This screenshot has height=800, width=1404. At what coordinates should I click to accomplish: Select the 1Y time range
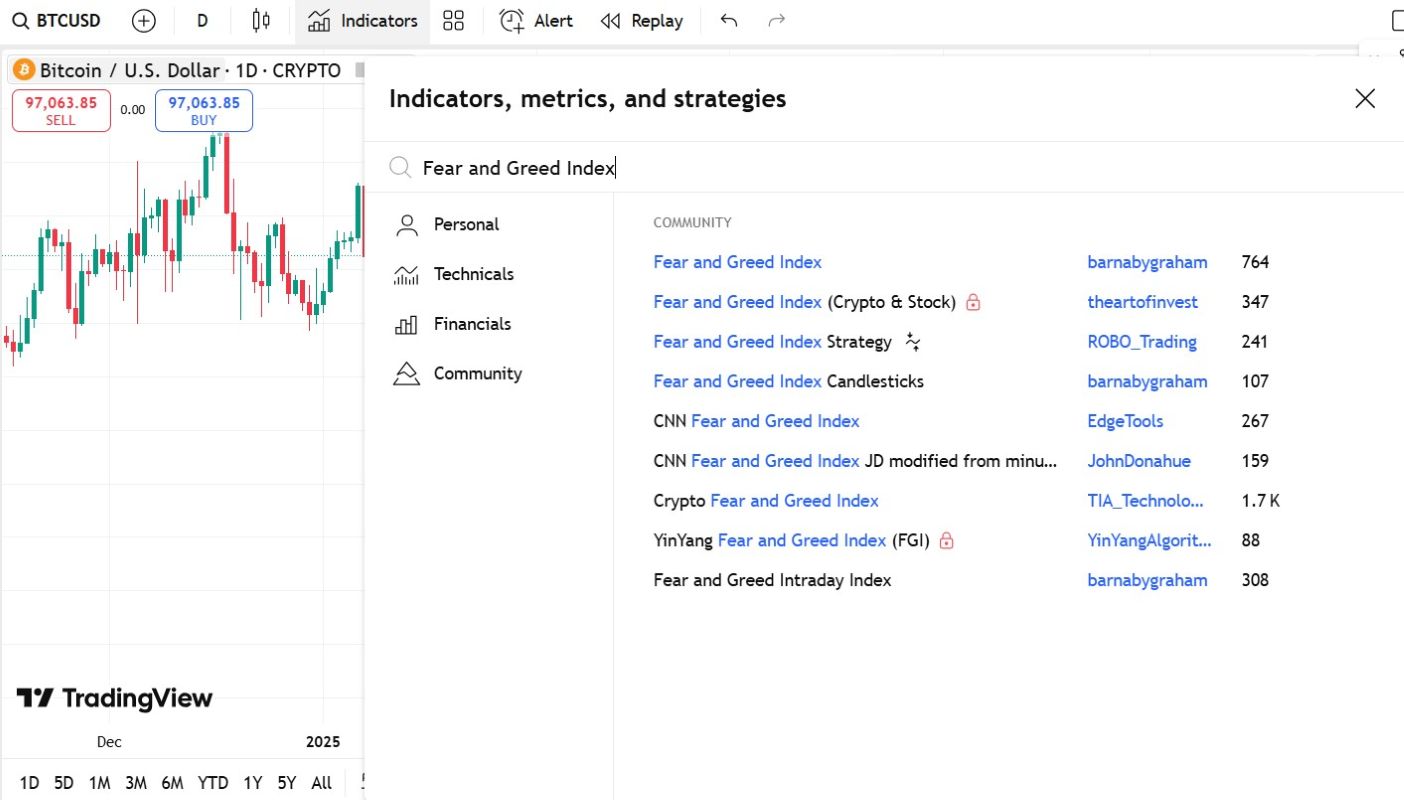click(253, 783)
